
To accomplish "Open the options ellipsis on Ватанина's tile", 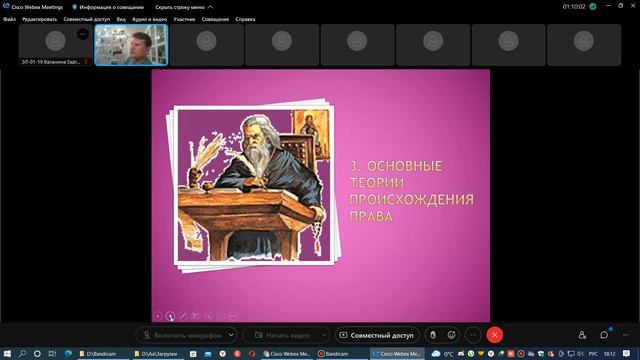I will 83,34.
